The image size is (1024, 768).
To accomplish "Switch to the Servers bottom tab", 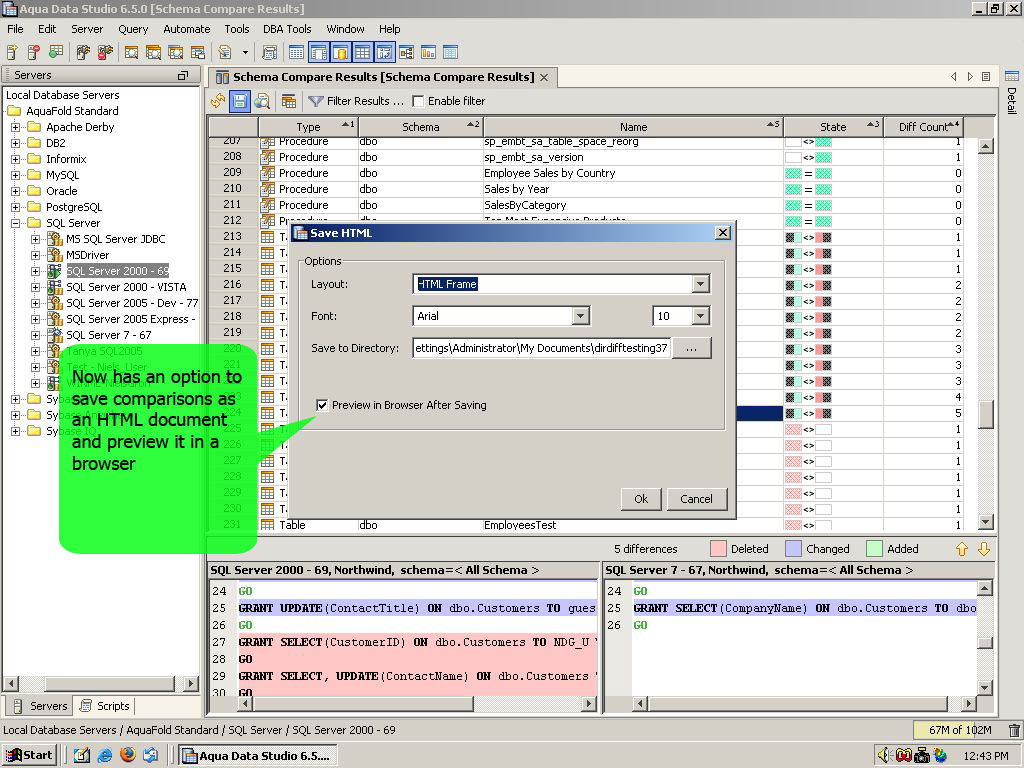I will pos(41,706).
